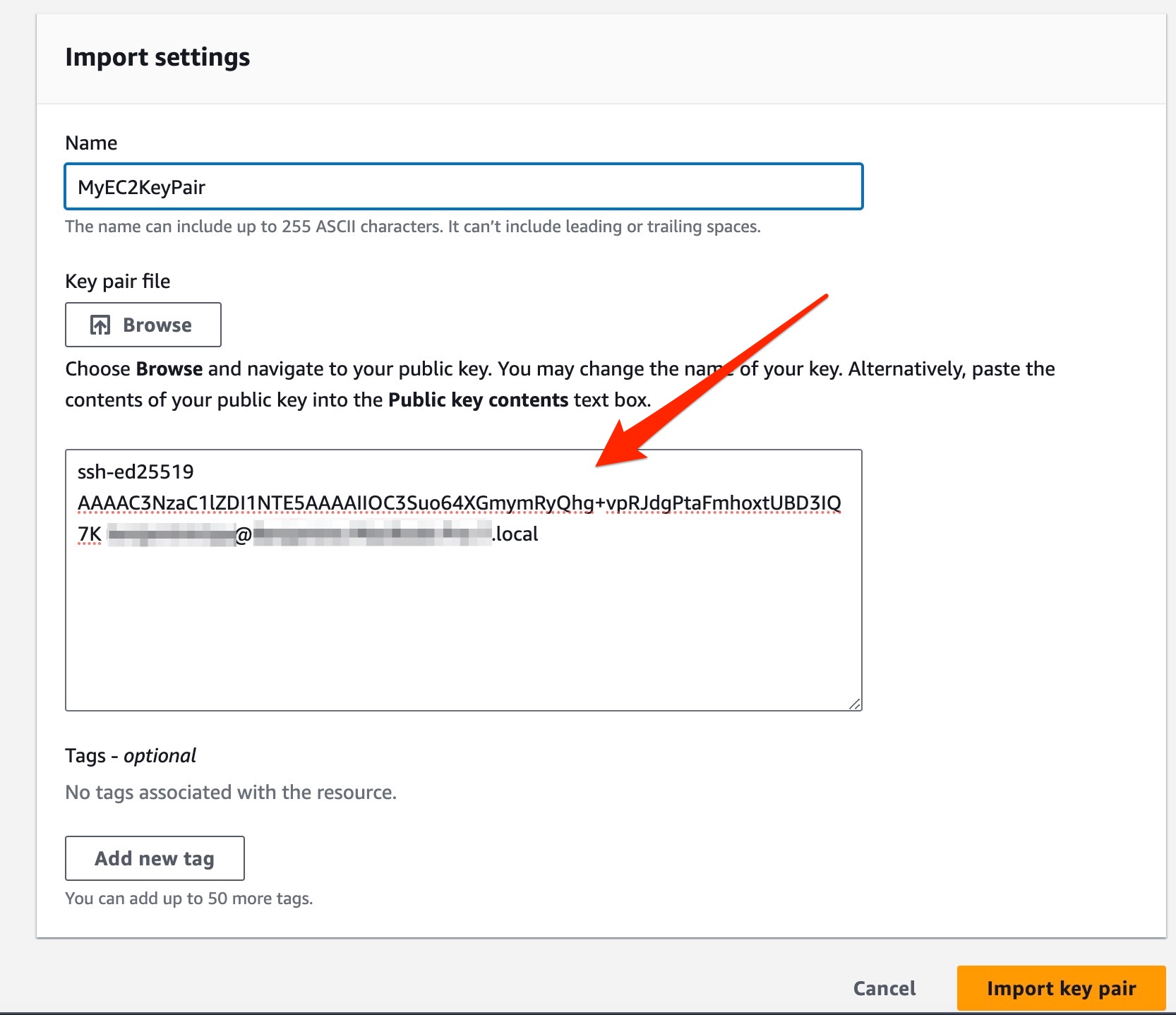Click the Add new tag button
1176x1015 pixels.
155,858
